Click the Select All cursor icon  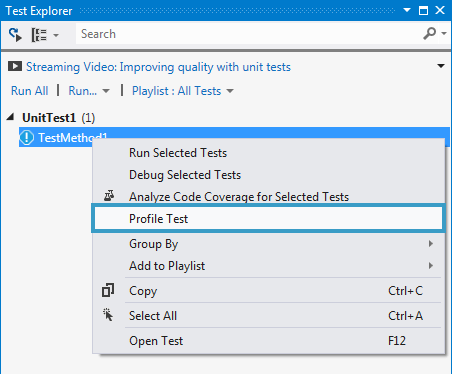tap(108, 315)
